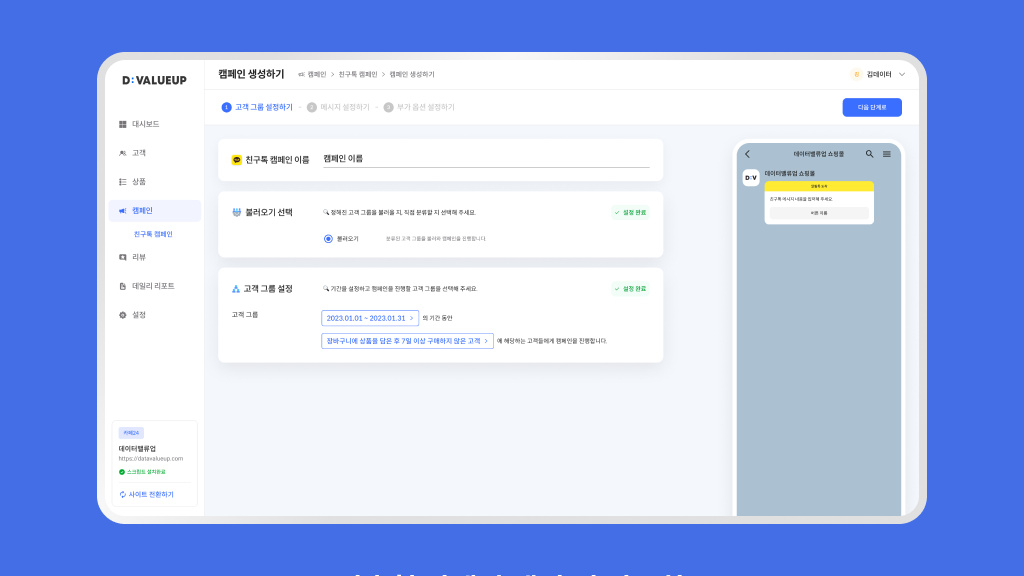Click step 1 number circle
The height and width of the screenshot is (576, 1024).
[227, 107]
